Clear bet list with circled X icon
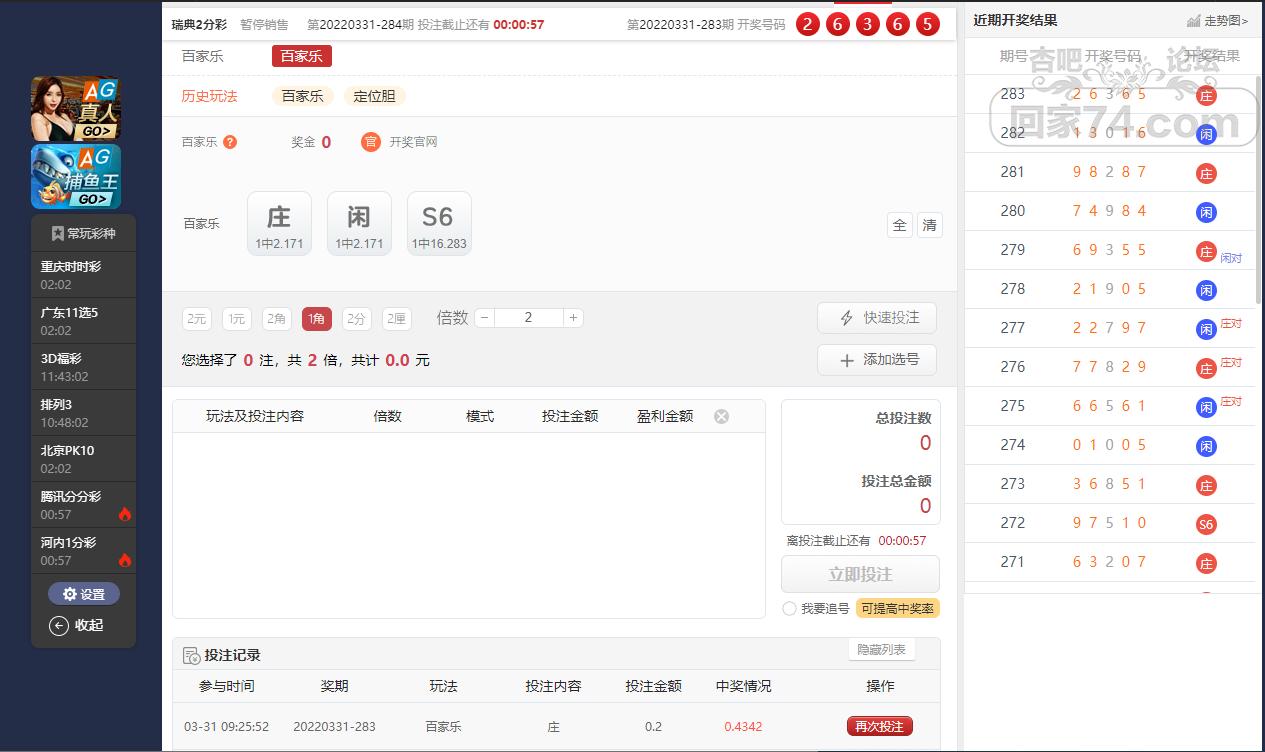This screenshot has height=752, width=1265. tap(721, 416)
